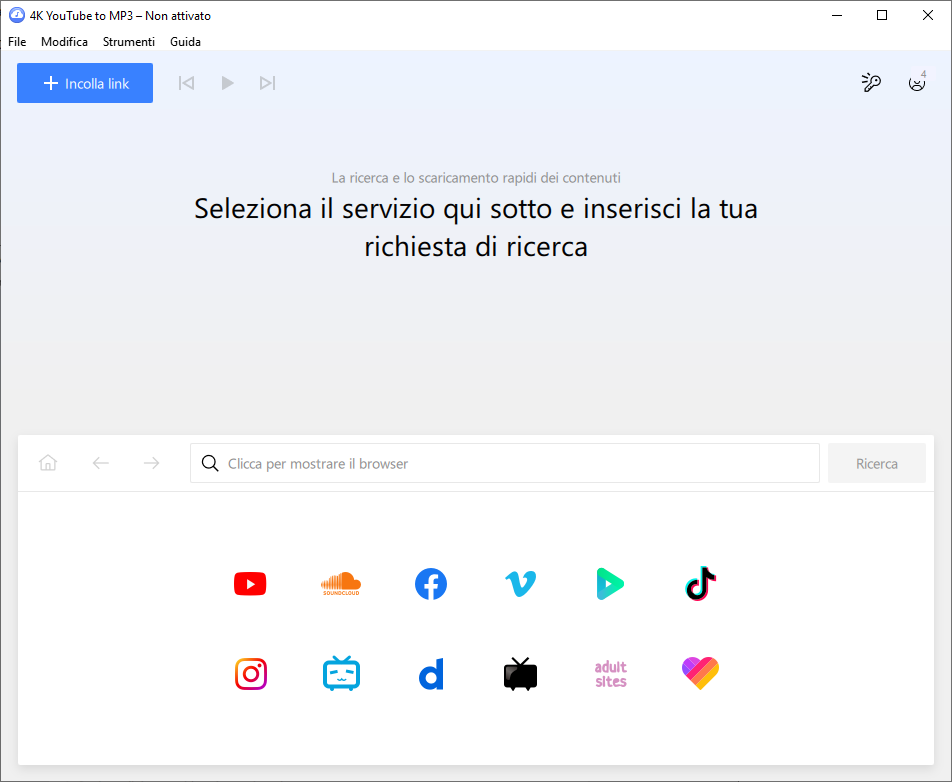
Task: Select the black TV service icon
Action: pyautogui.click(x=520, y=674)
